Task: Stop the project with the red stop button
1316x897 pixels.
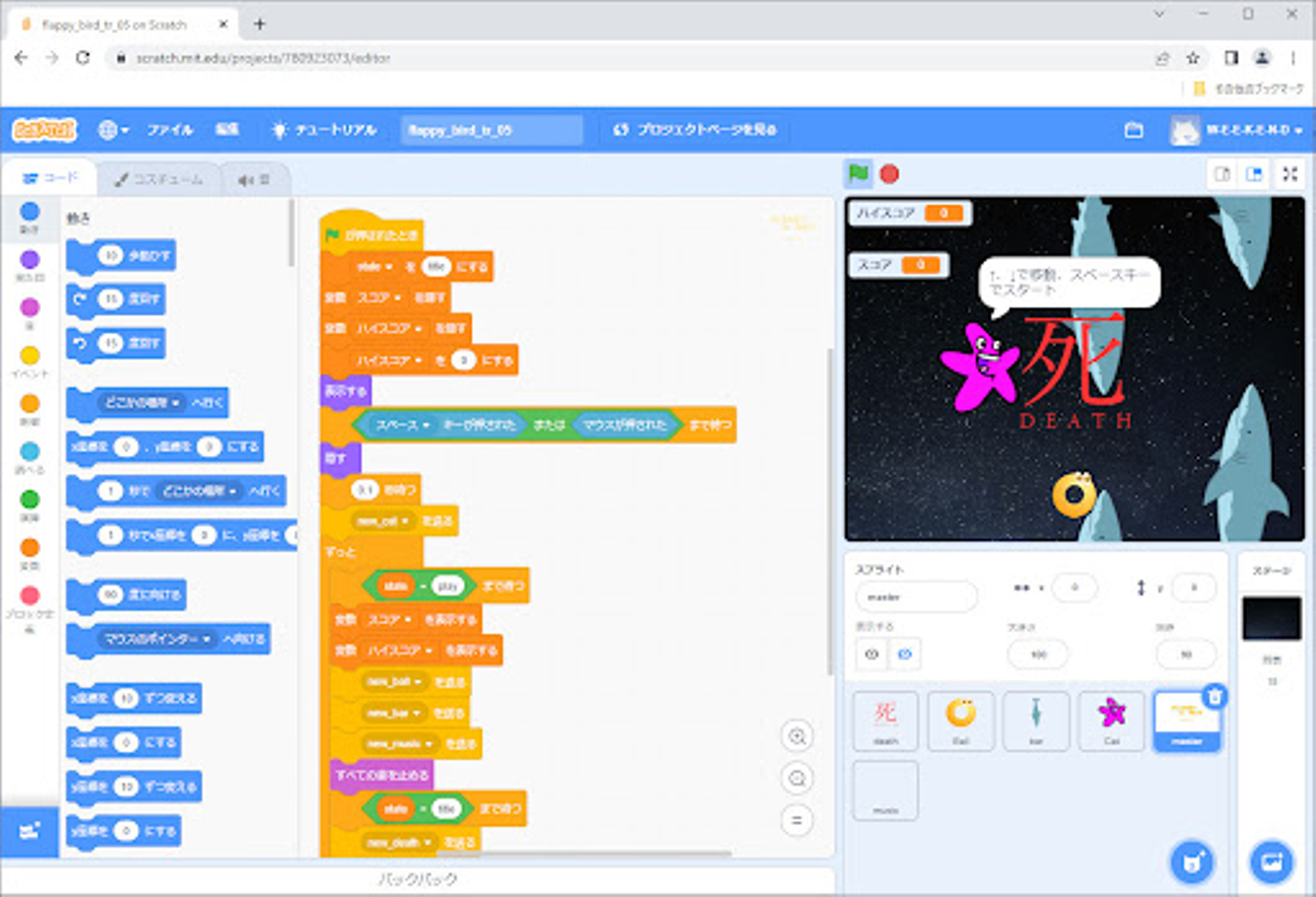Action: click(889, 174)
